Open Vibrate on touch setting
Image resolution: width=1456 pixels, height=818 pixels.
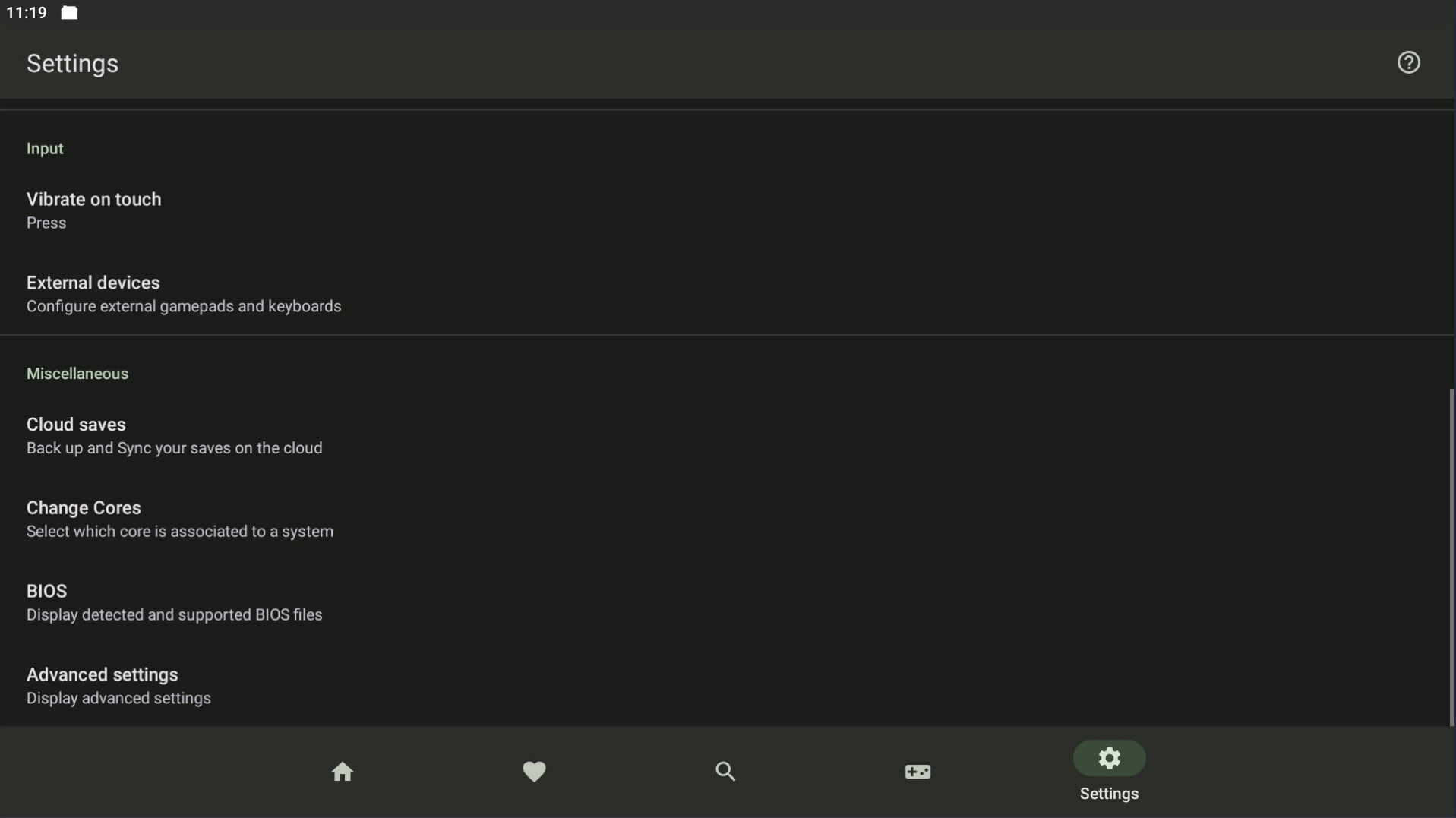94,200
